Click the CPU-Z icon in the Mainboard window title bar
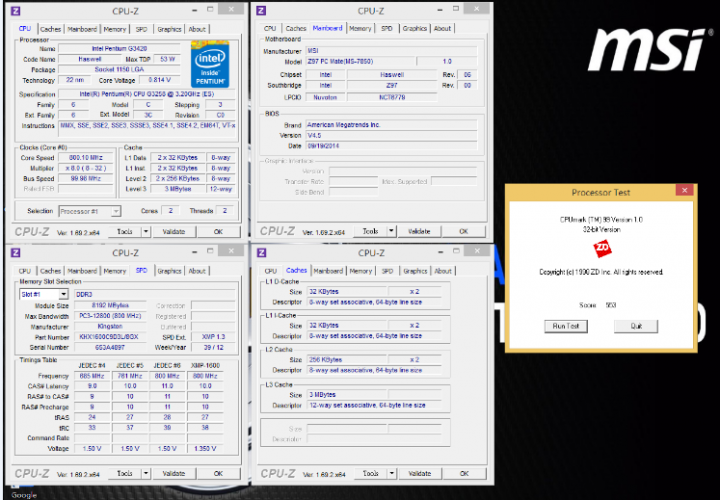This screenshot has width=720, height=500. point(261,11)
